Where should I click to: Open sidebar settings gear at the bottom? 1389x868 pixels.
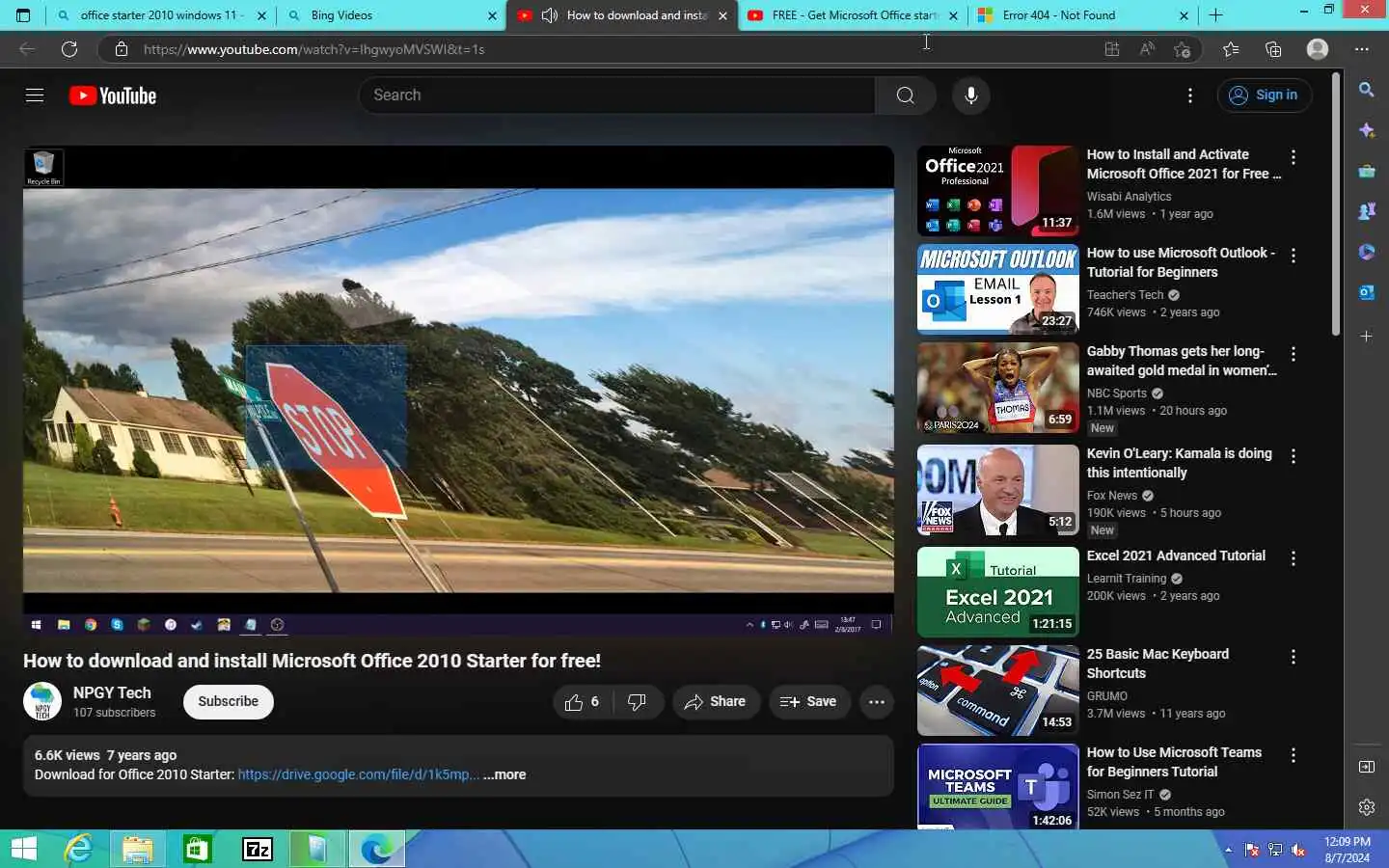point(1367,807)
